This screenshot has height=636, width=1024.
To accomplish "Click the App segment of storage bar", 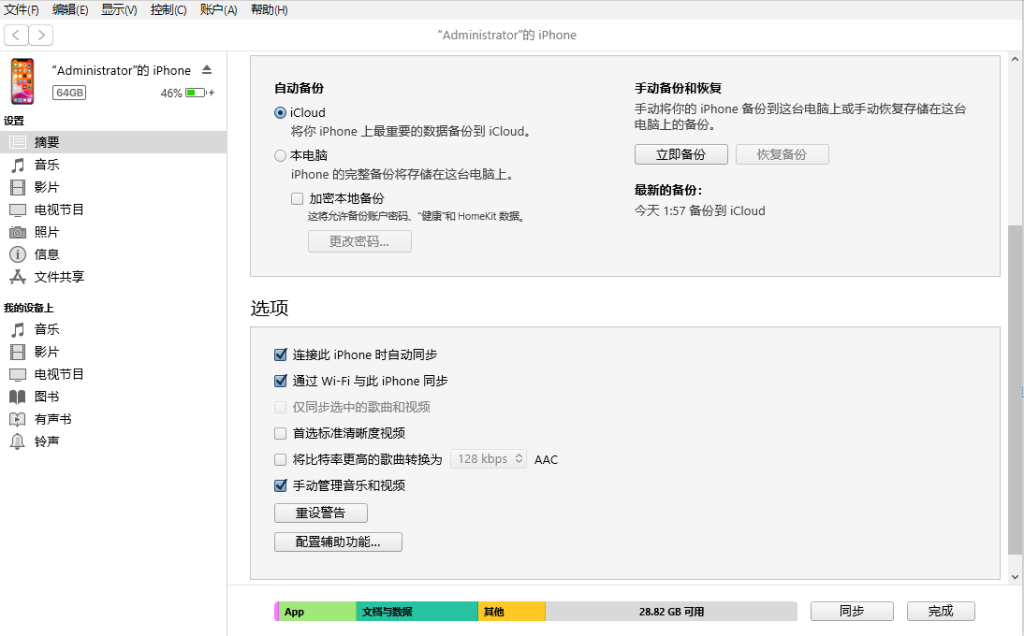I will point(317,611).
